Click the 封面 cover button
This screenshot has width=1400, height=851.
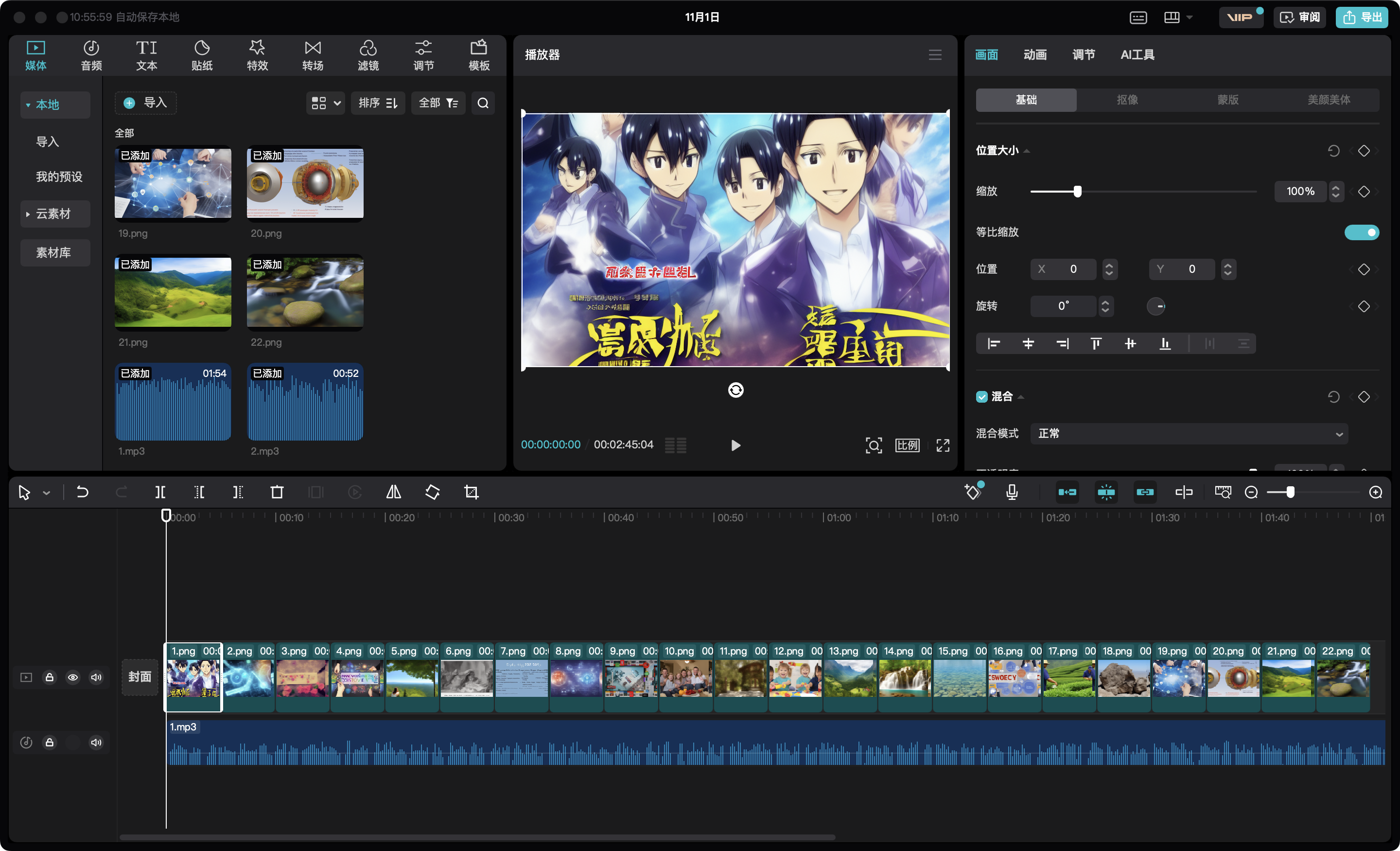pos(139,677)
